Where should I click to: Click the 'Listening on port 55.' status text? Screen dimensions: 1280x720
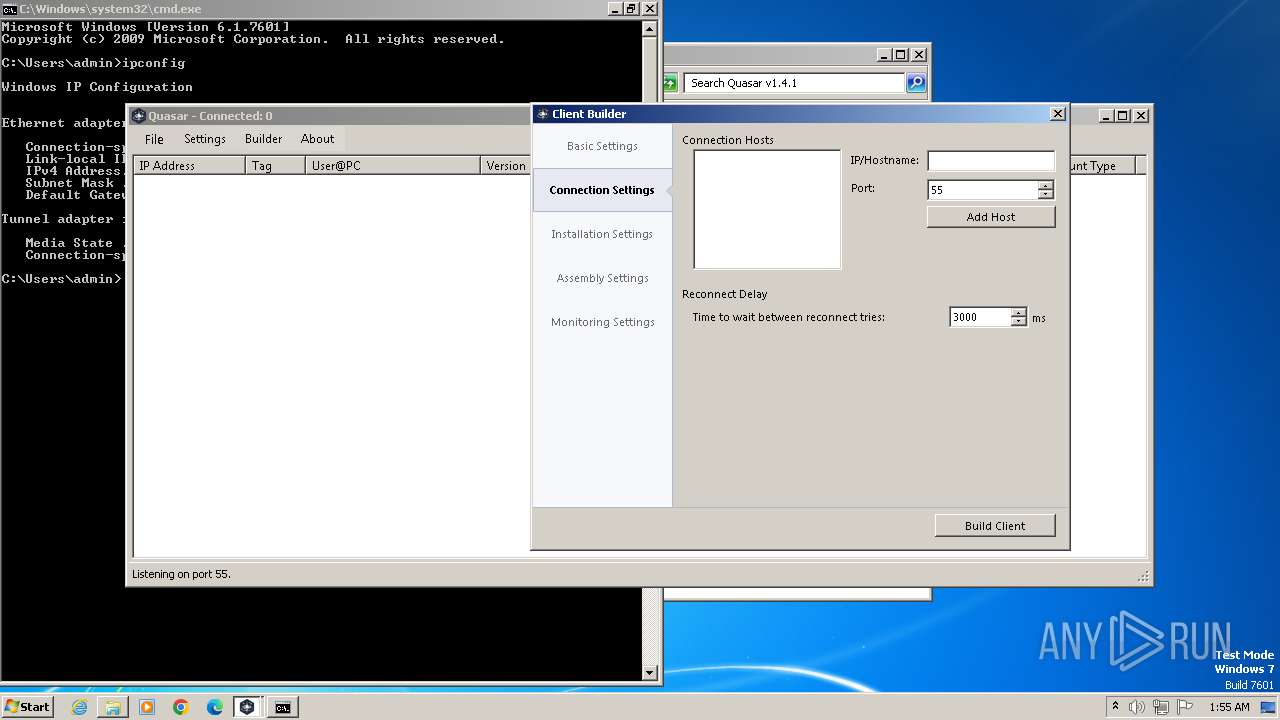pyautogui.click(x=181, y=575)
